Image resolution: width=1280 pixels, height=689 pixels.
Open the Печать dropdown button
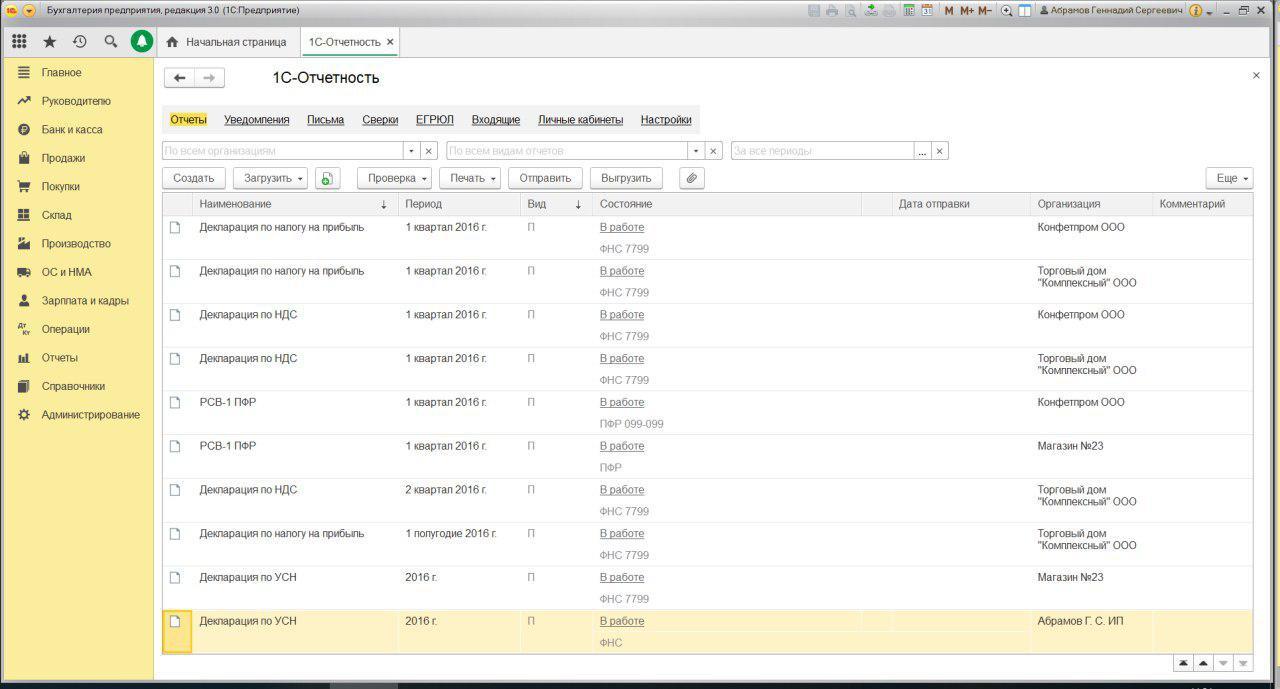click(469, 178)
